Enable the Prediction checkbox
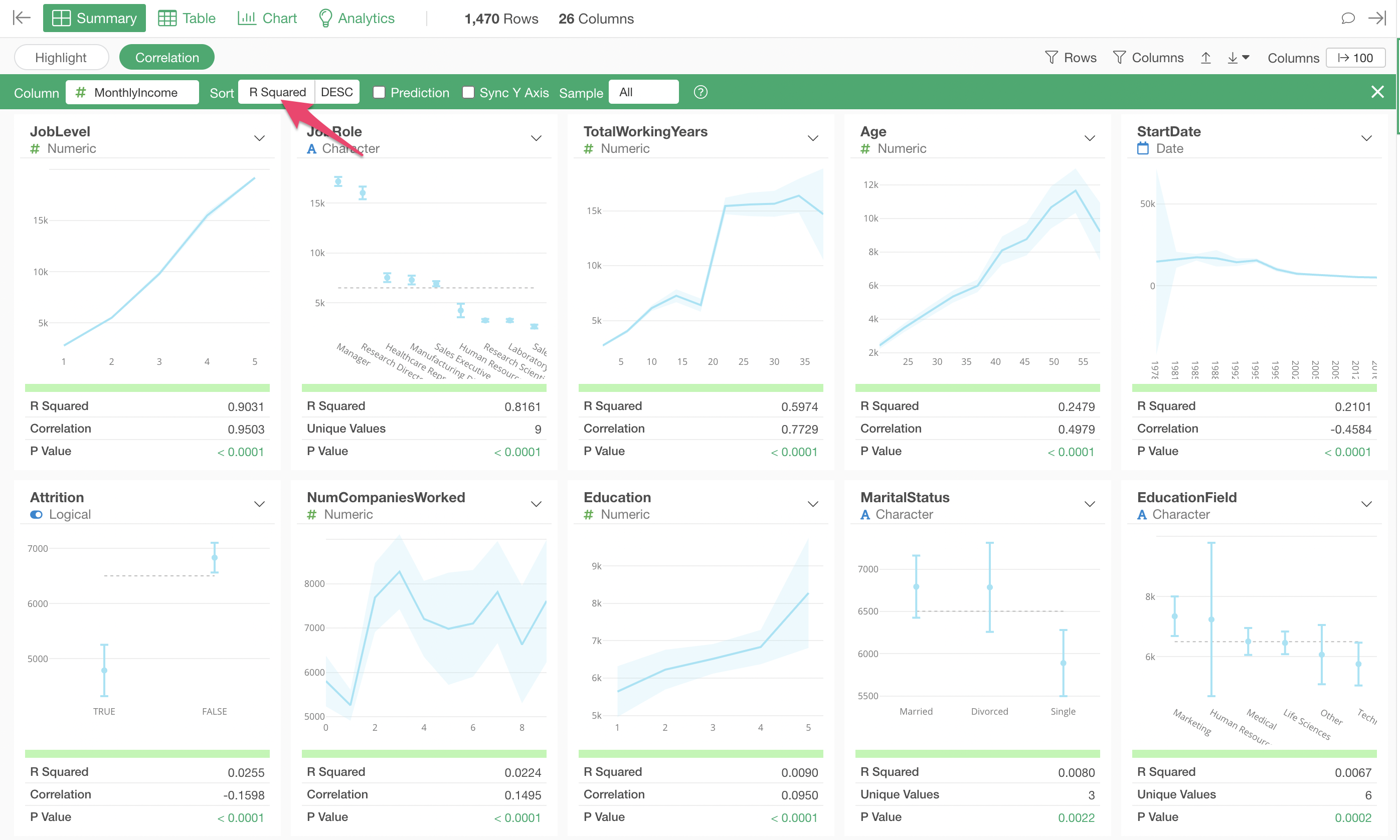The image size is (1400, 840). (380, 92)
